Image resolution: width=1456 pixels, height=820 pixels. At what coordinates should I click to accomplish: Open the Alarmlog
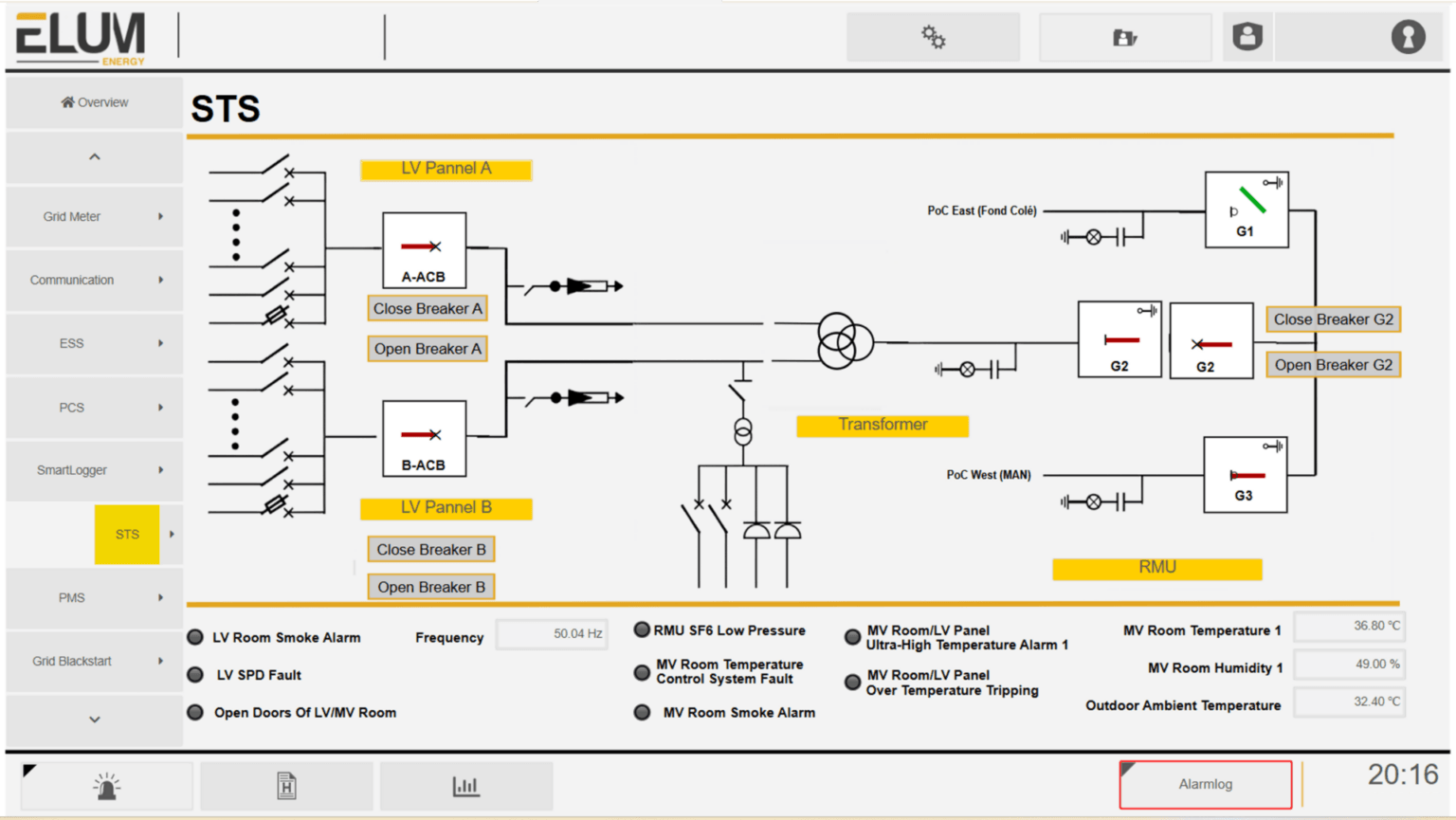(1205, 784)
